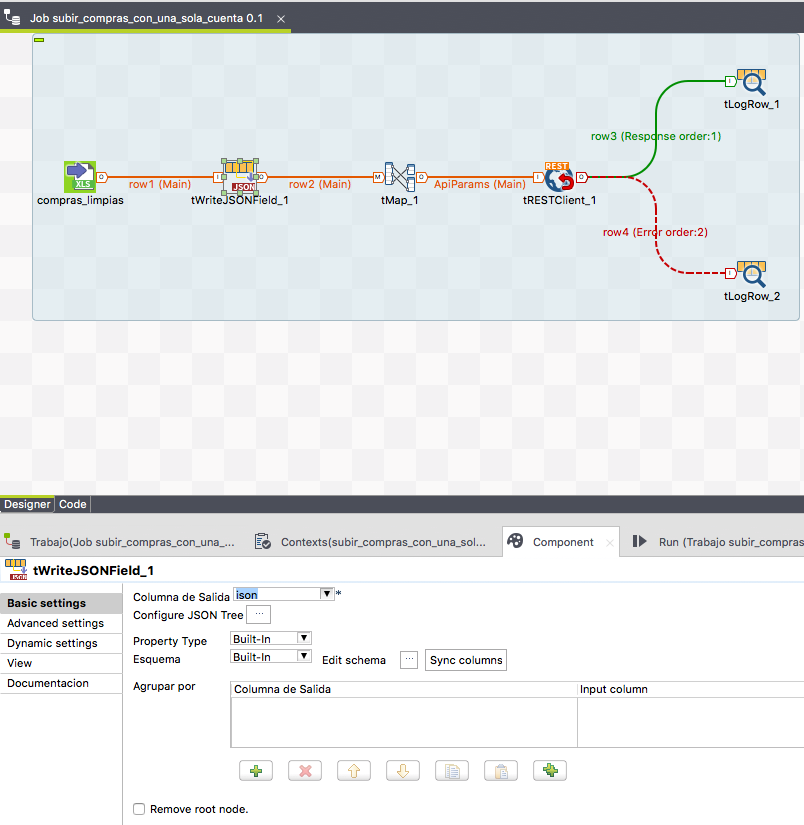The image size is (804, 825).
Task: Open the Run view tab
Action: [x=718, y=542]
